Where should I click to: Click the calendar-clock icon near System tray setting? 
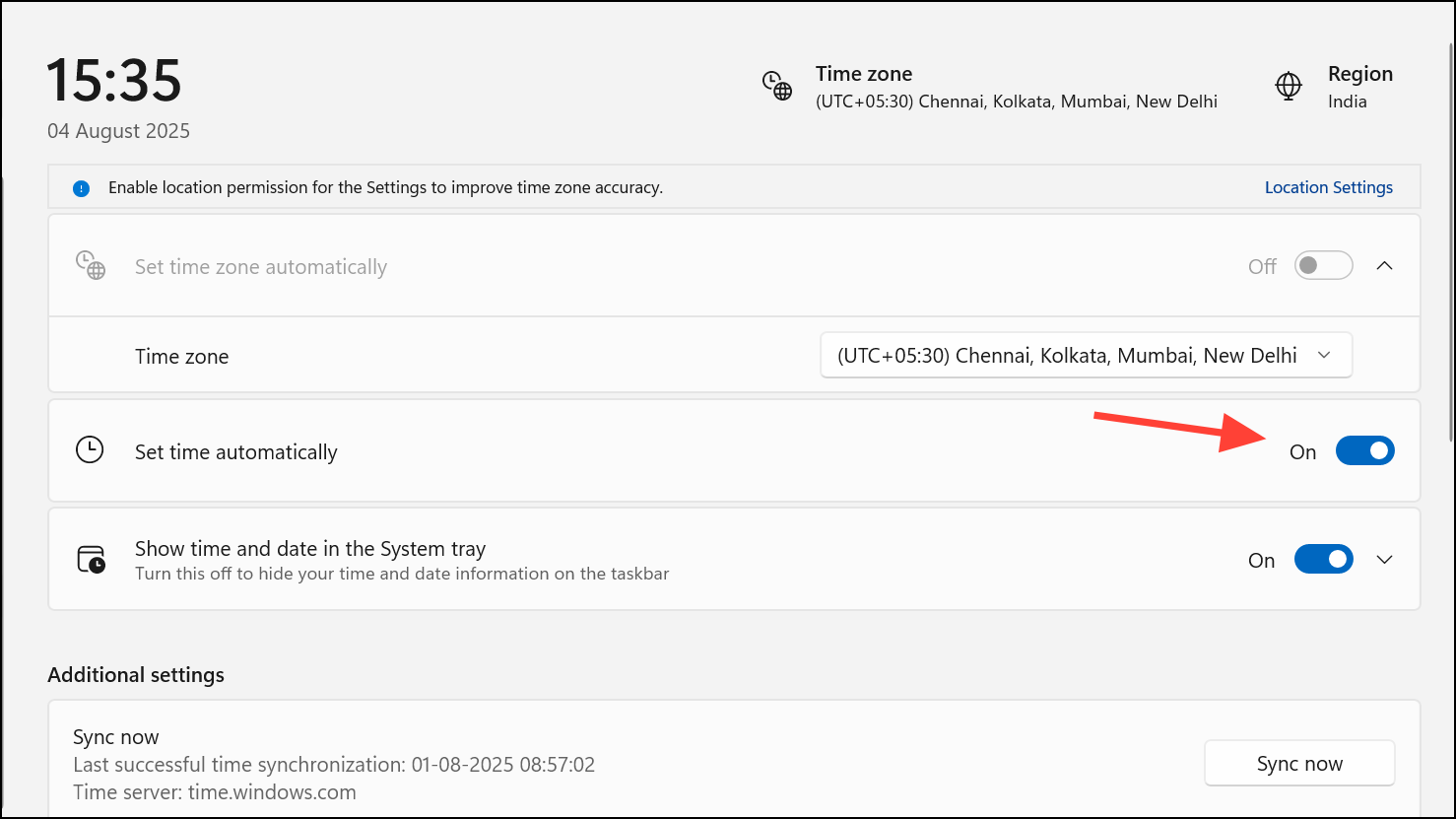[90, 559]
